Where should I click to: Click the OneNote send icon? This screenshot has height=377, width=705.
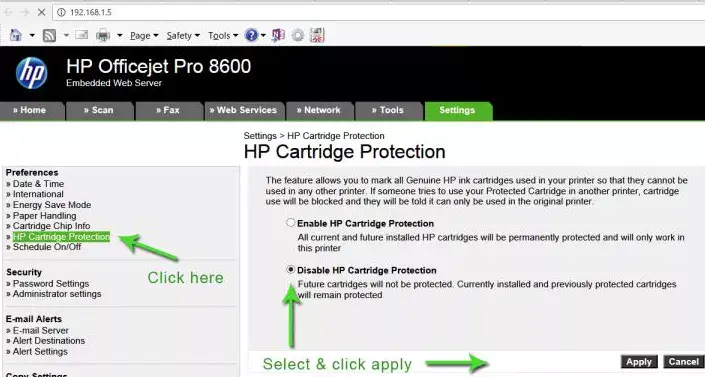point(278,35)
